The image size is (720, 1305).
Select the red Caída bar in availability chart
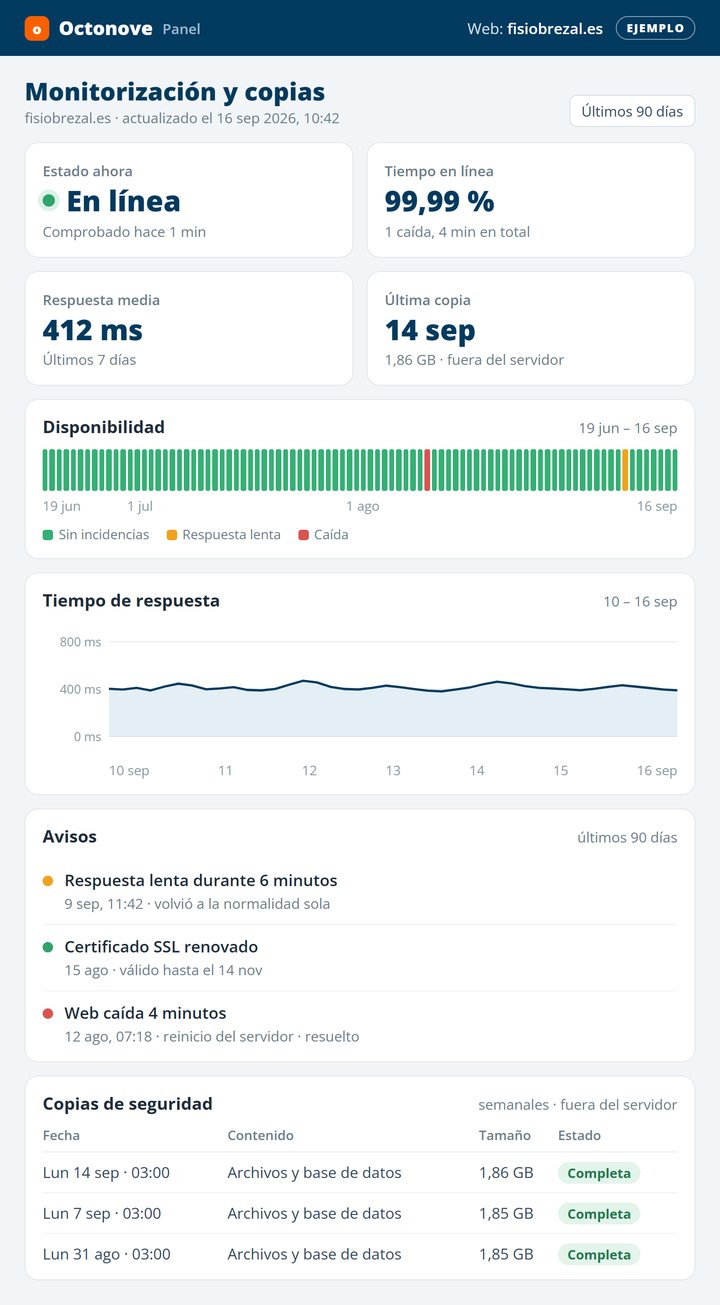click(427, 470)
